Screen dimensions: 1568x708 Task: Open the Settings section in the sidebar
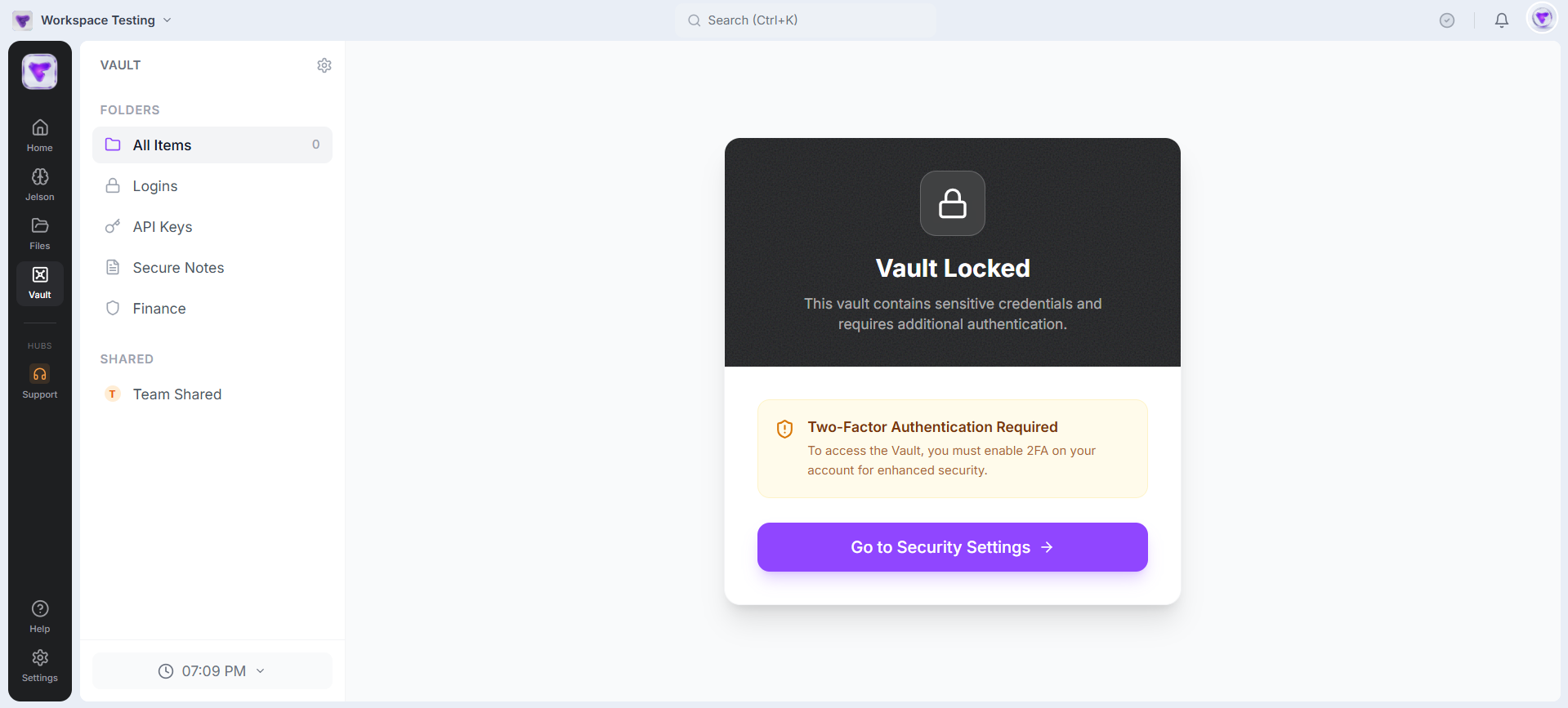[x=39, y=663]
